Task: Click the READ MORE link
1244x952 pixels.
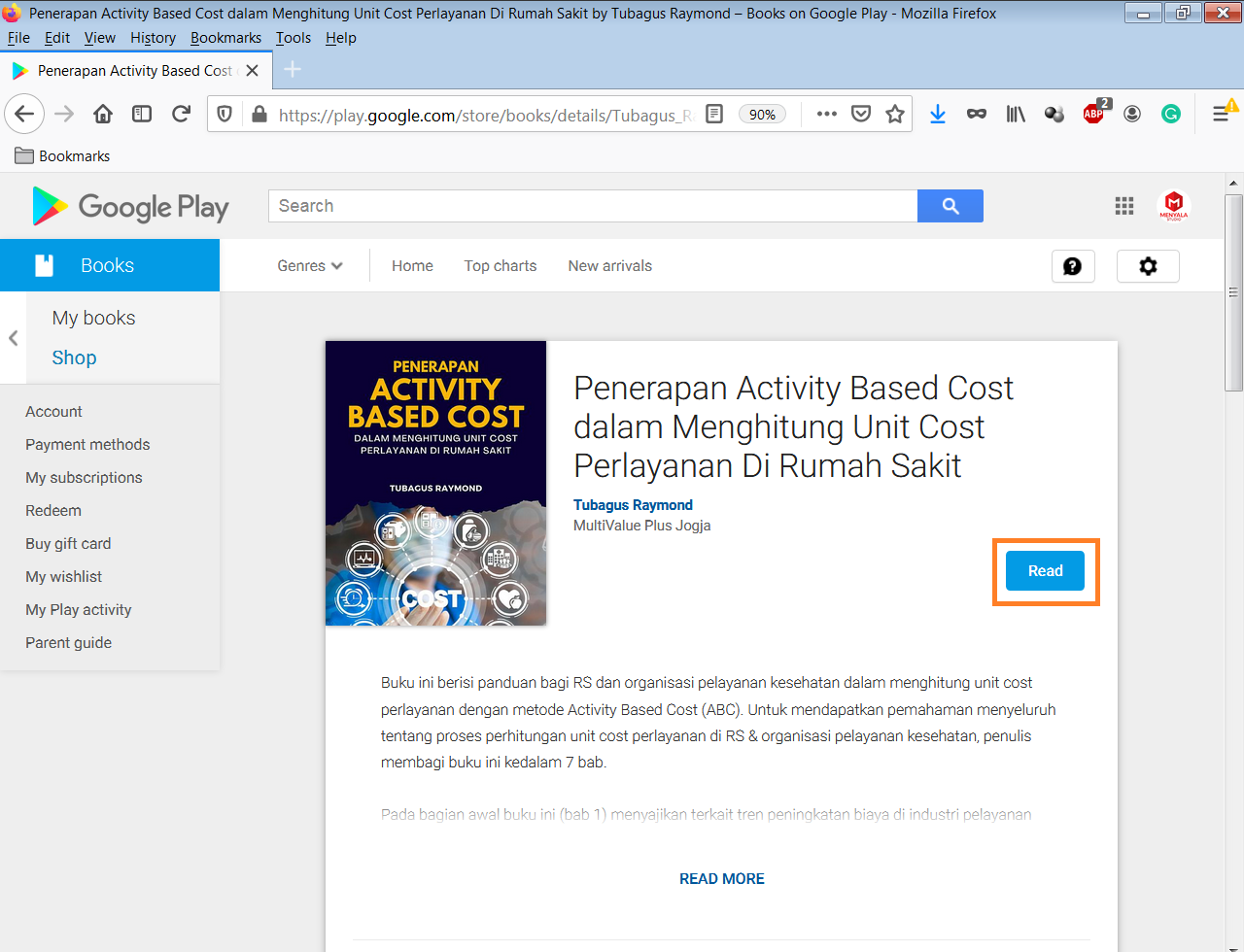Action: coord(721,879)
